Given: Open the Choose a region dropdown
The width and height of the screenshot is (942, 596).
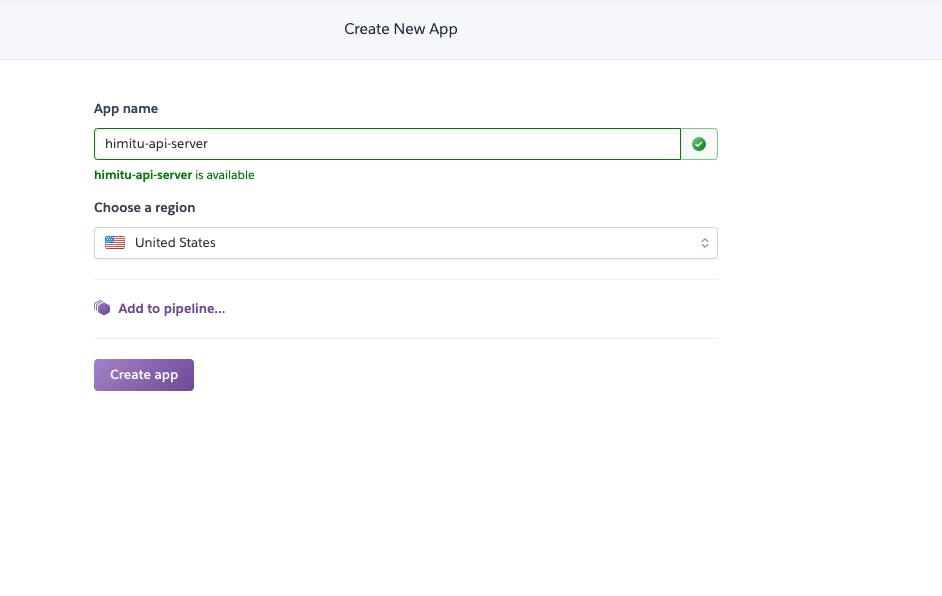Looking at the screenshot, I should click(x=406, y=243).
